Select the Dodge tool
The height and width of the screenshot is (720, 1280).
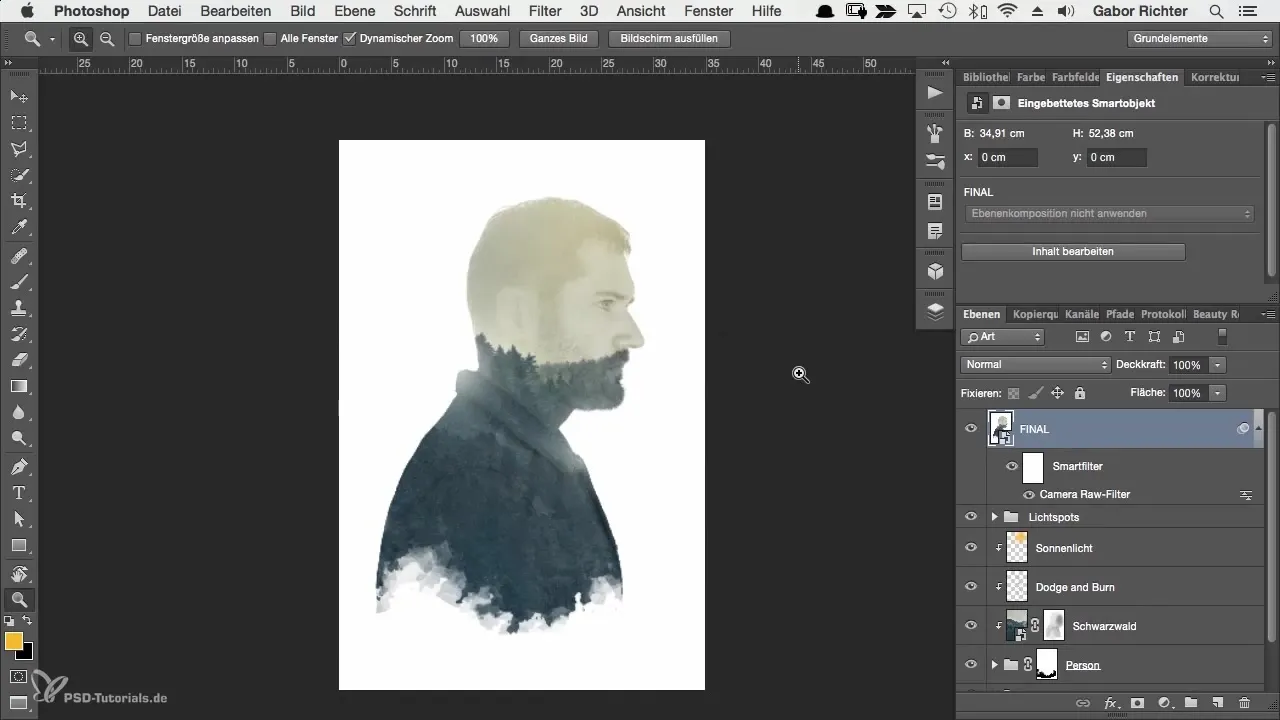click(x=19, y=438)
